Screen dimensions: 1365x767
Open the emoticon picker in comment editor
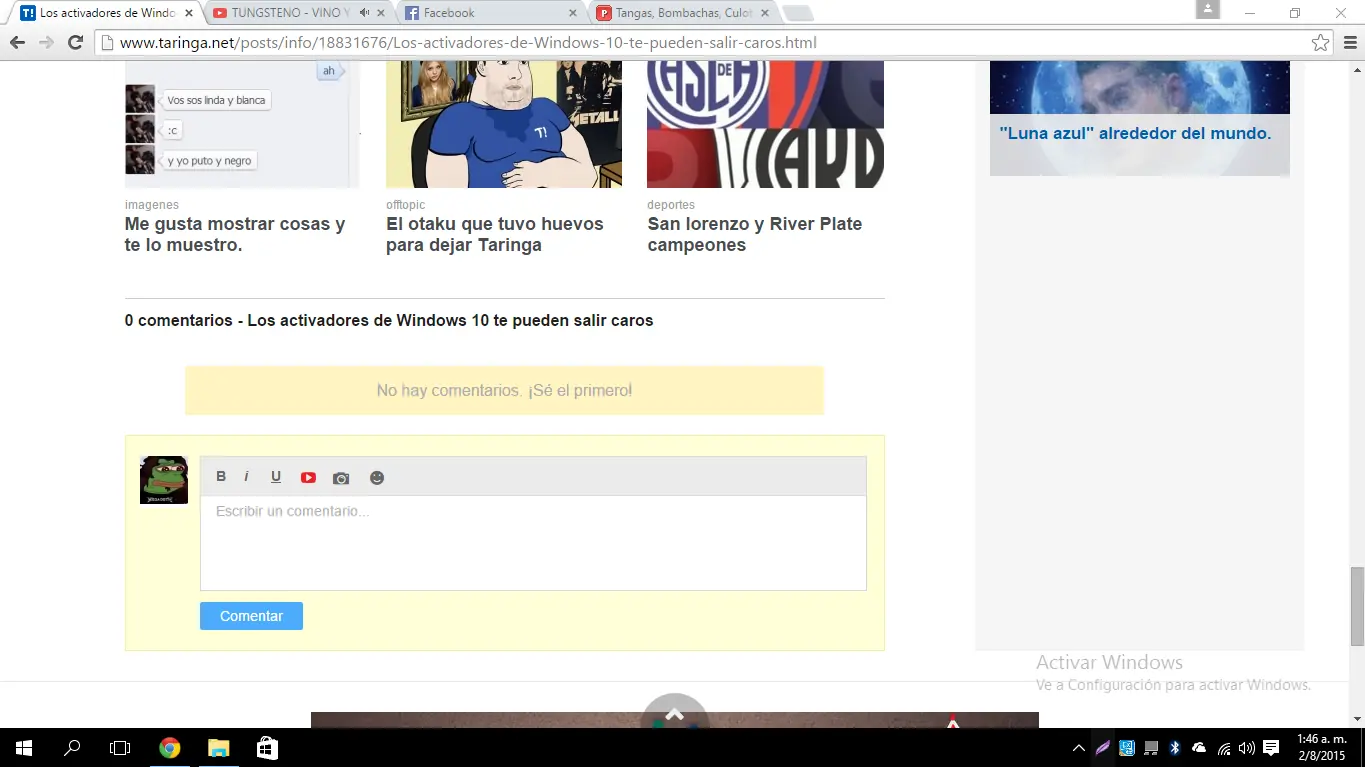coord(377,478)
